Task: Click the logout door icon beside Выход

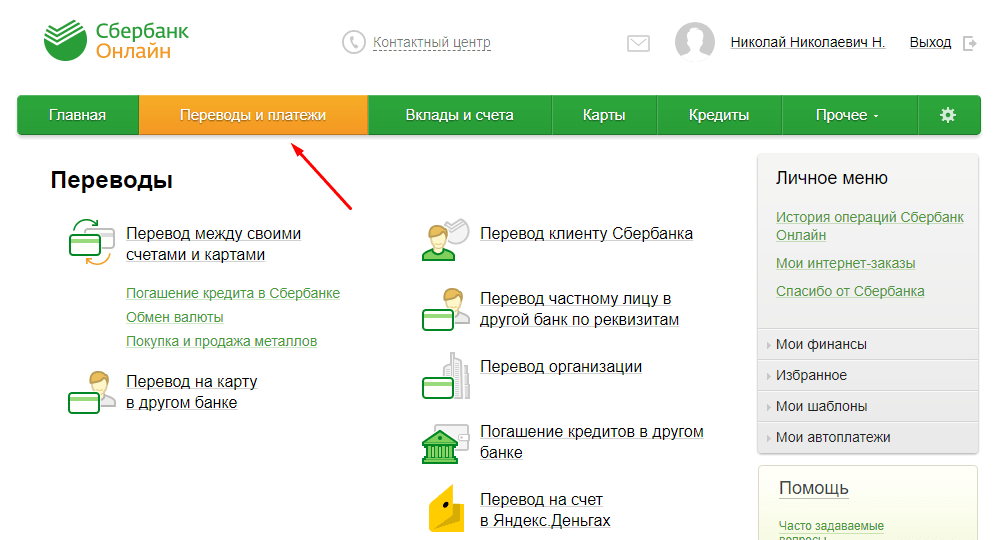Action: [x=969, y=43]
